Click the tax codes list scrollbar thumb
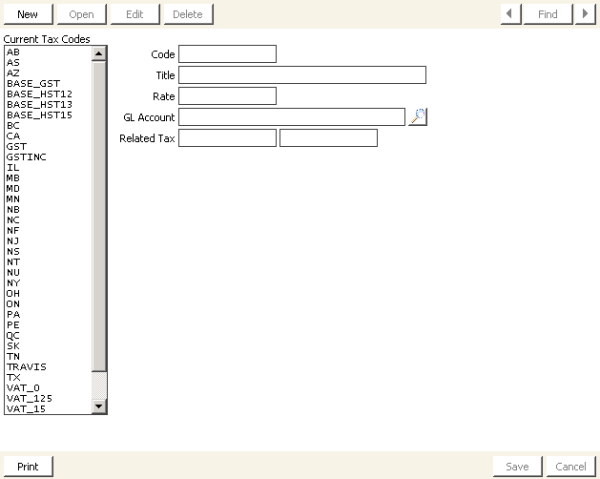The image size is (600, 479). [x=99, y=216]
